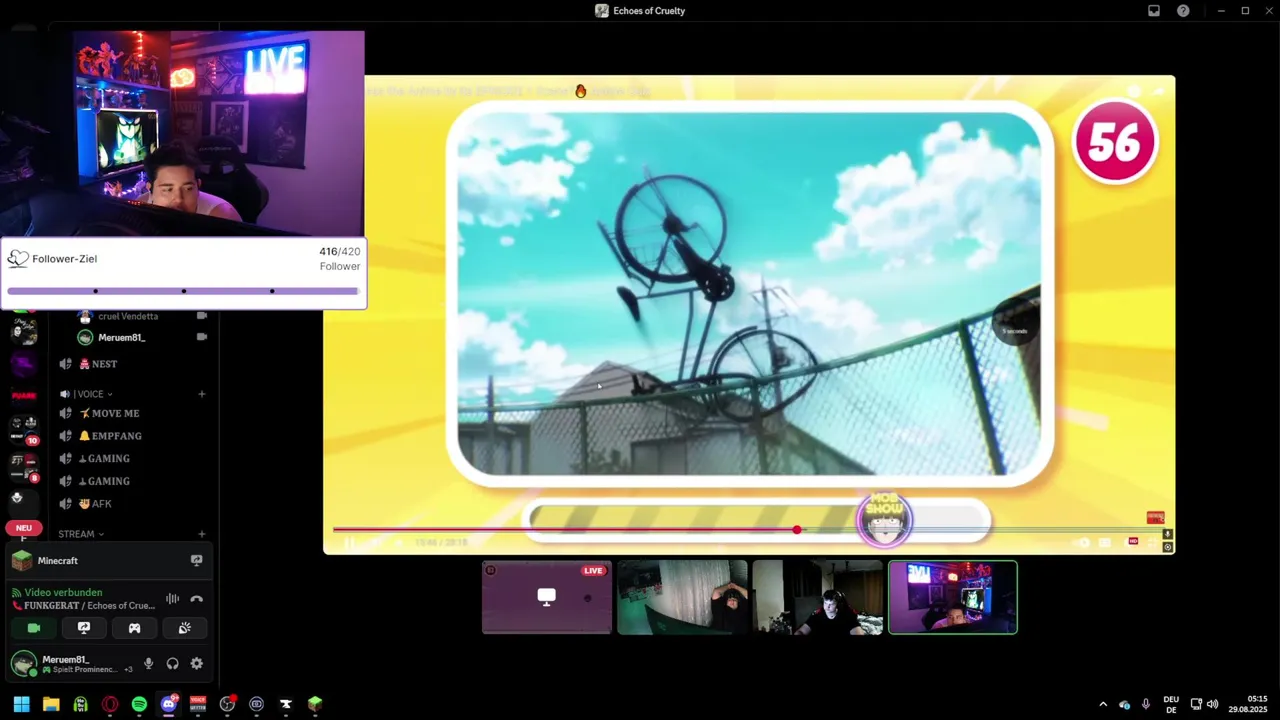This screenshot has height=720, width=1280.
Task: Toggle noise suppression waveform icon
Action: coord(172,599)
